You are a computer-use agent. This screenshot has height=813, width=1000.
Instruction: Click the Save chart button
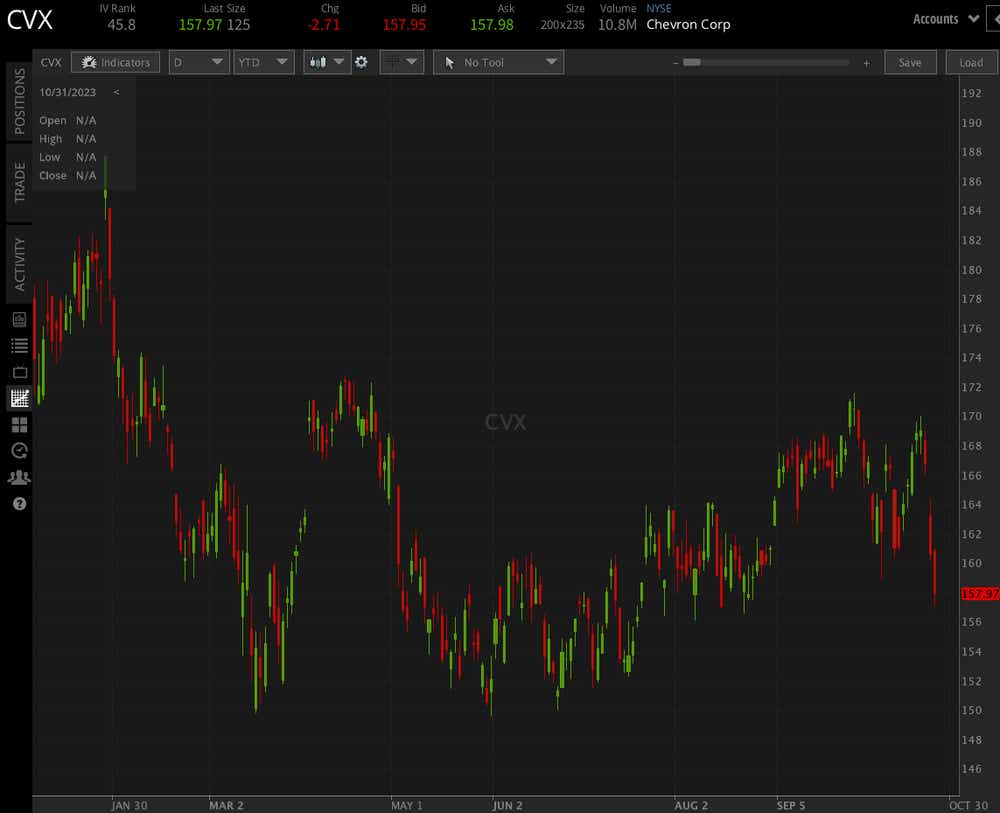tap(910, 62)
